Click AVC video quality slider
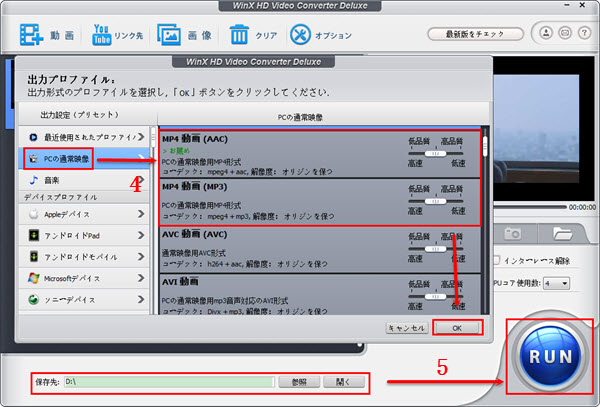 435,249
